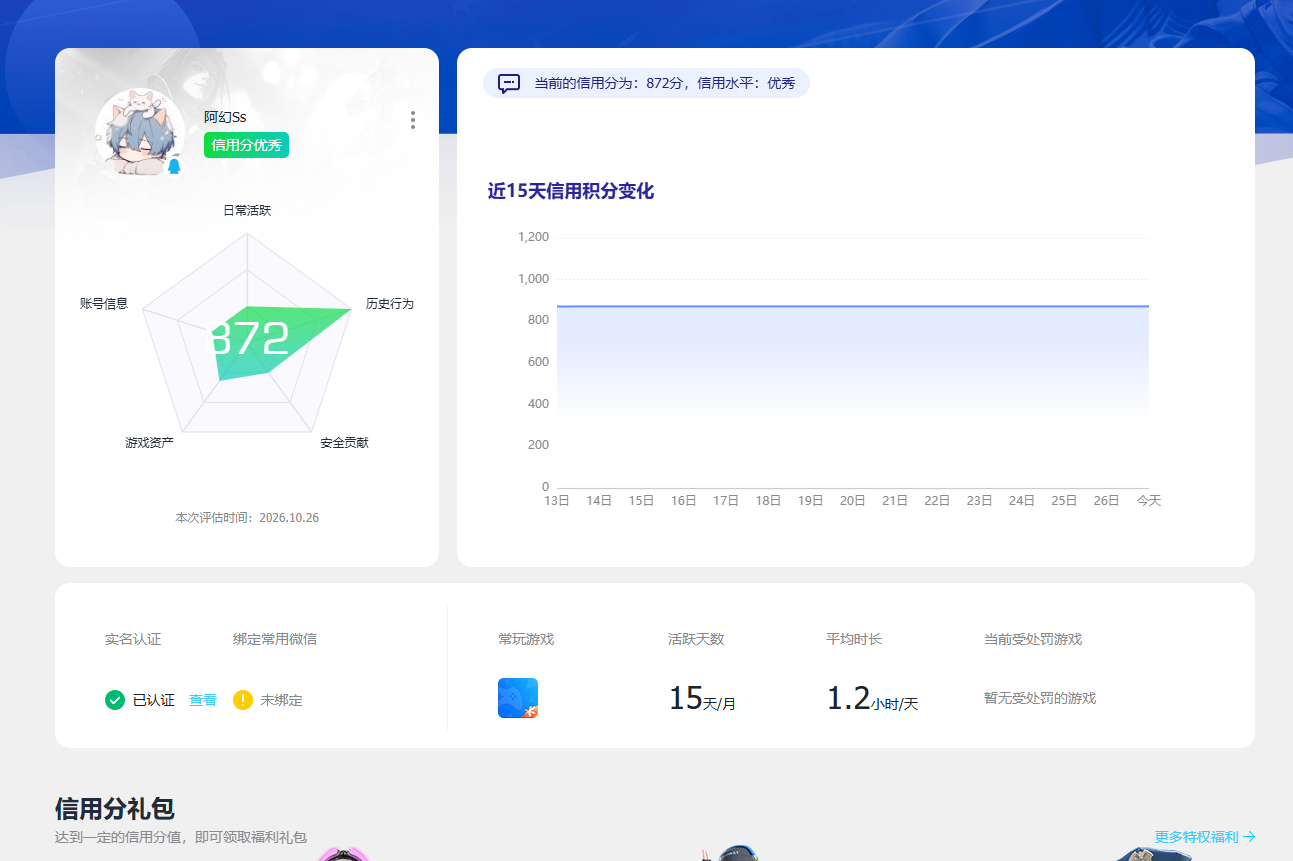Click the 常玩游戏 label
1293x861 pixels.
point(526,639)
